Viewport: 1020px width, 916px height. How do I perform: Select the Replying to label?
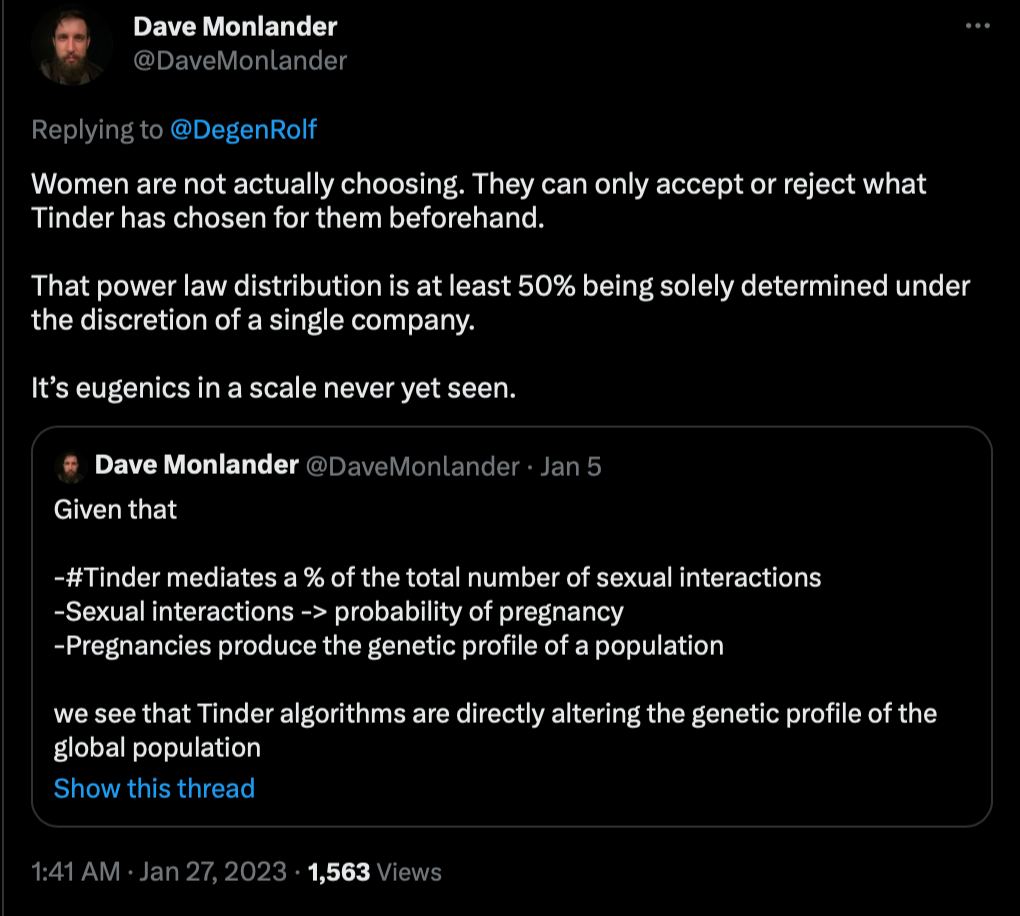(x=97, y=129)
